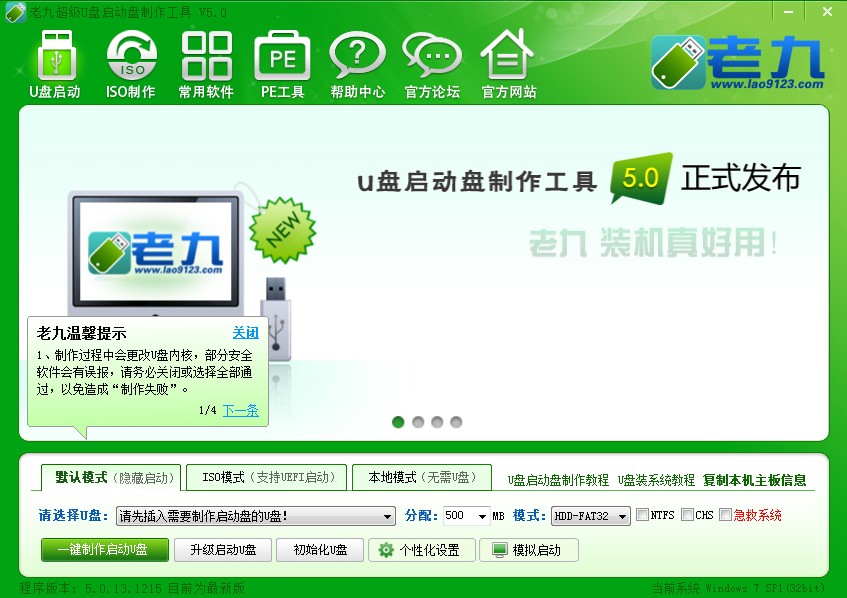Select the second carousel dot
The image size is (847, 598).
click(418, 422)
